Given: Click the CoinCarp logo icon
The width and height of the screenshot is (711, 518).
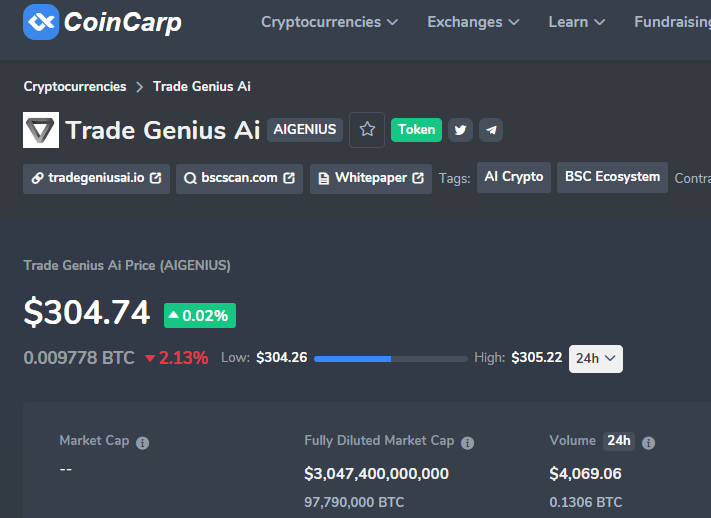Looking at the screenshot, I should (x=41, y=22).
